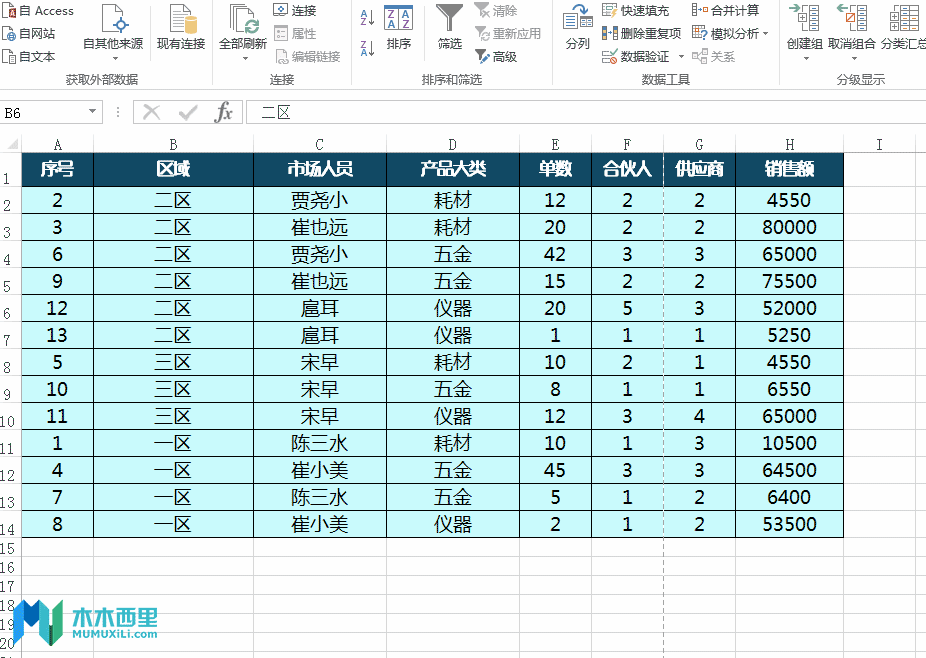This screenshot has width=926, height=658.
Task: Click cell with sales value 52000
Action: 790,308
